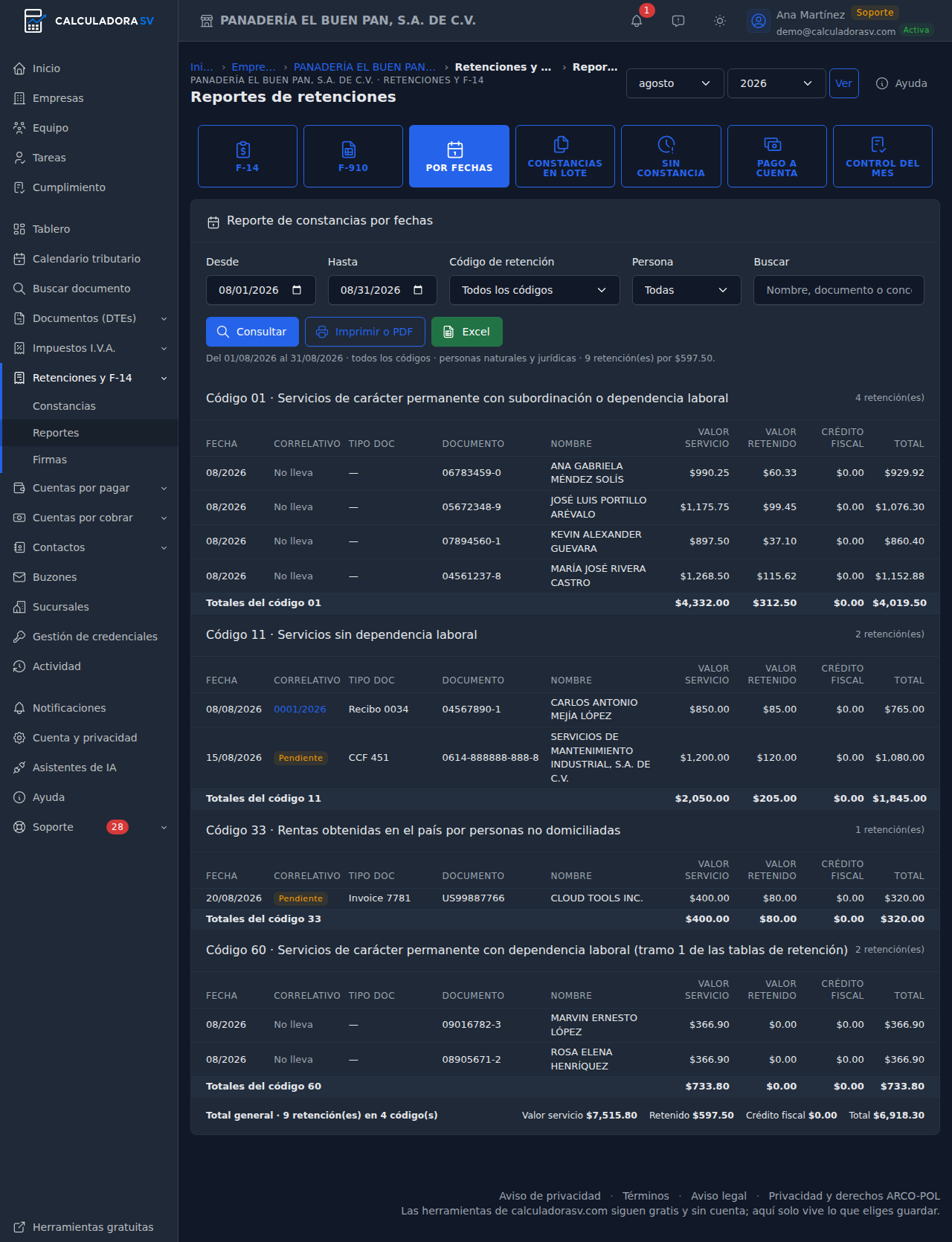Image resolution: width=952 pixels, height=1242 pixels.
Task: Open the Persona dropdown set to Todas
Action: tap(686, 290)
